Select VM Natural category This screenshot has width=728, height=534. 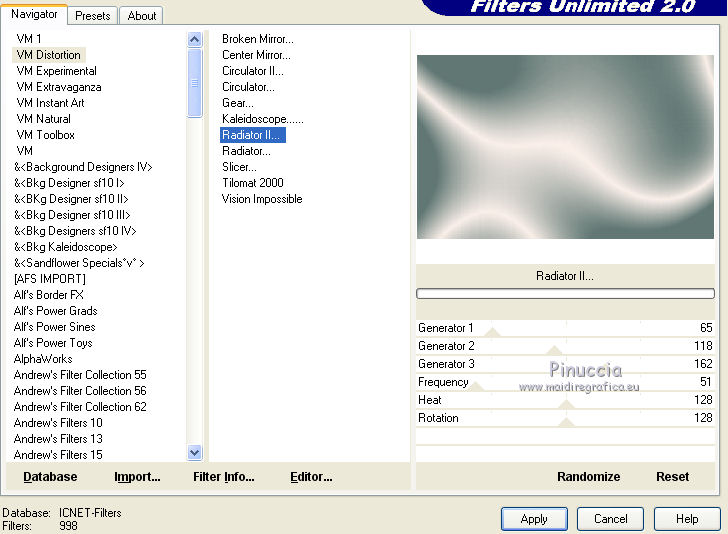(x=44, y=119)
